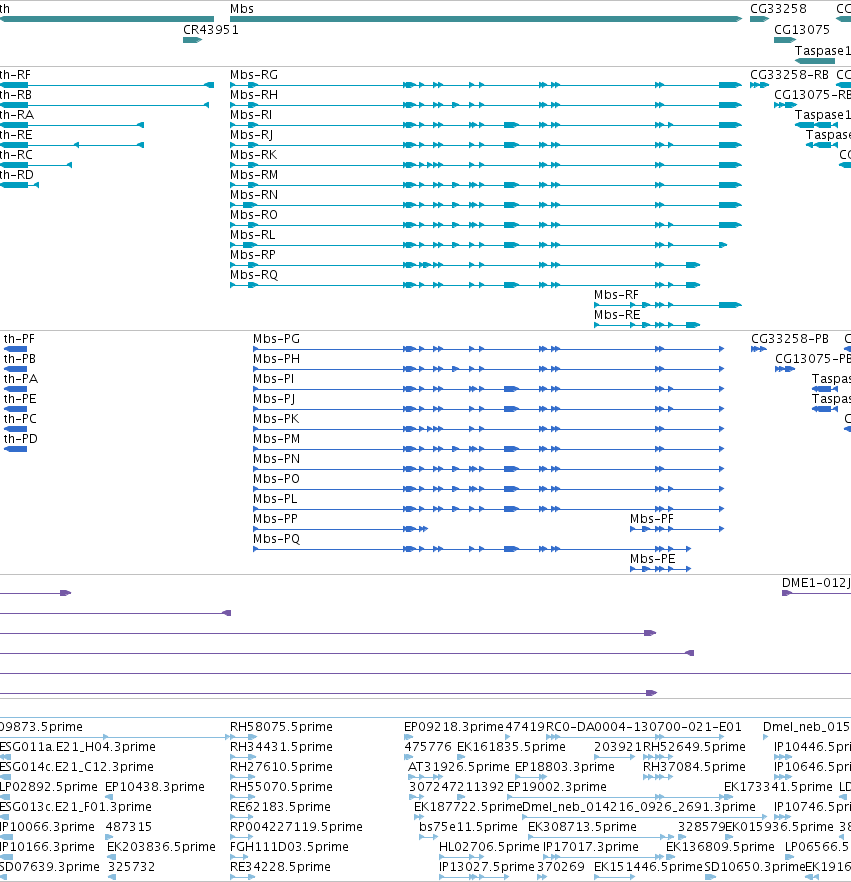Select the th-PA protein label

click(x=21, y=379)
